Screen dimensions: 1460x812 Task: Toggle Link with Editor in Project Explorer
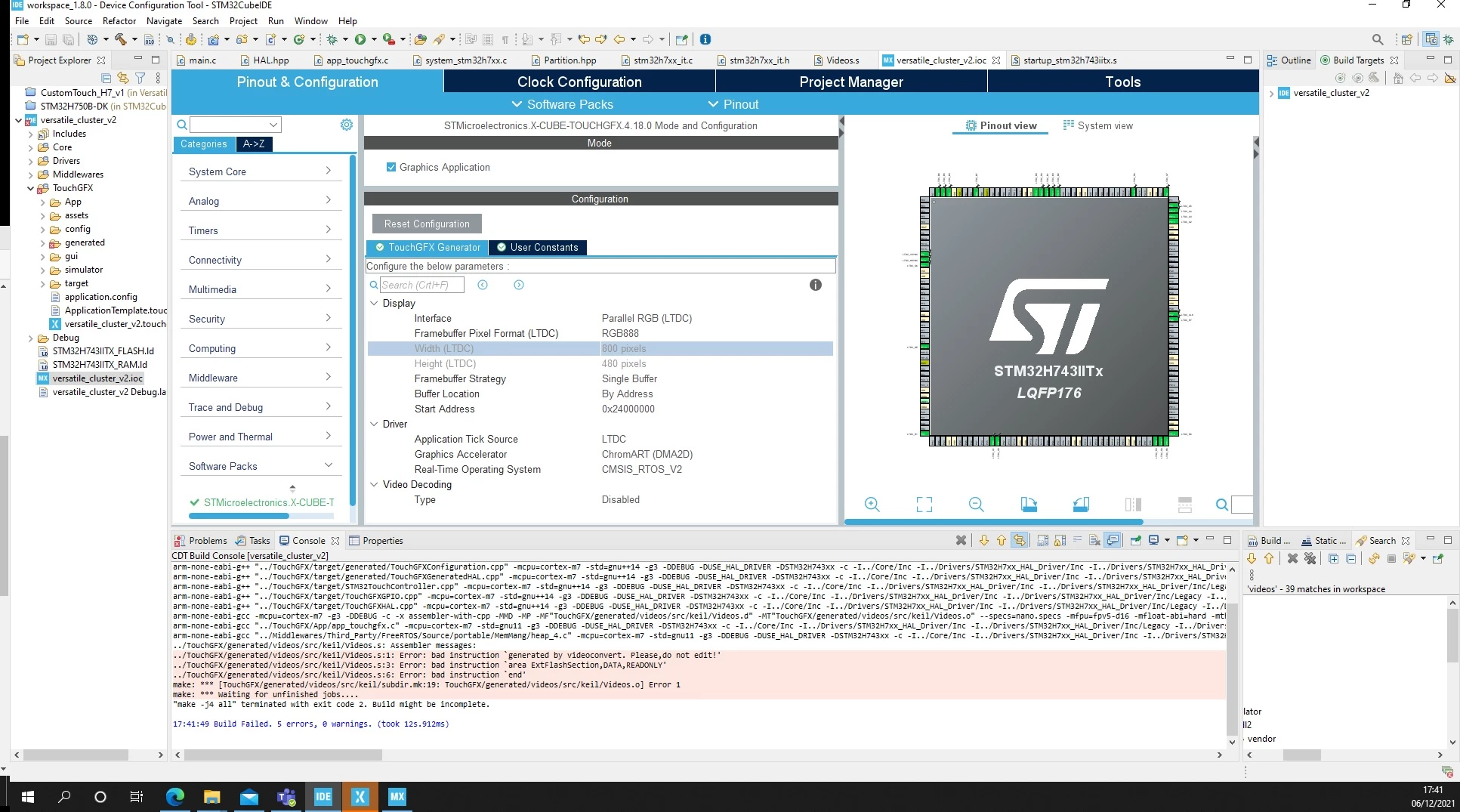point(123,78)
